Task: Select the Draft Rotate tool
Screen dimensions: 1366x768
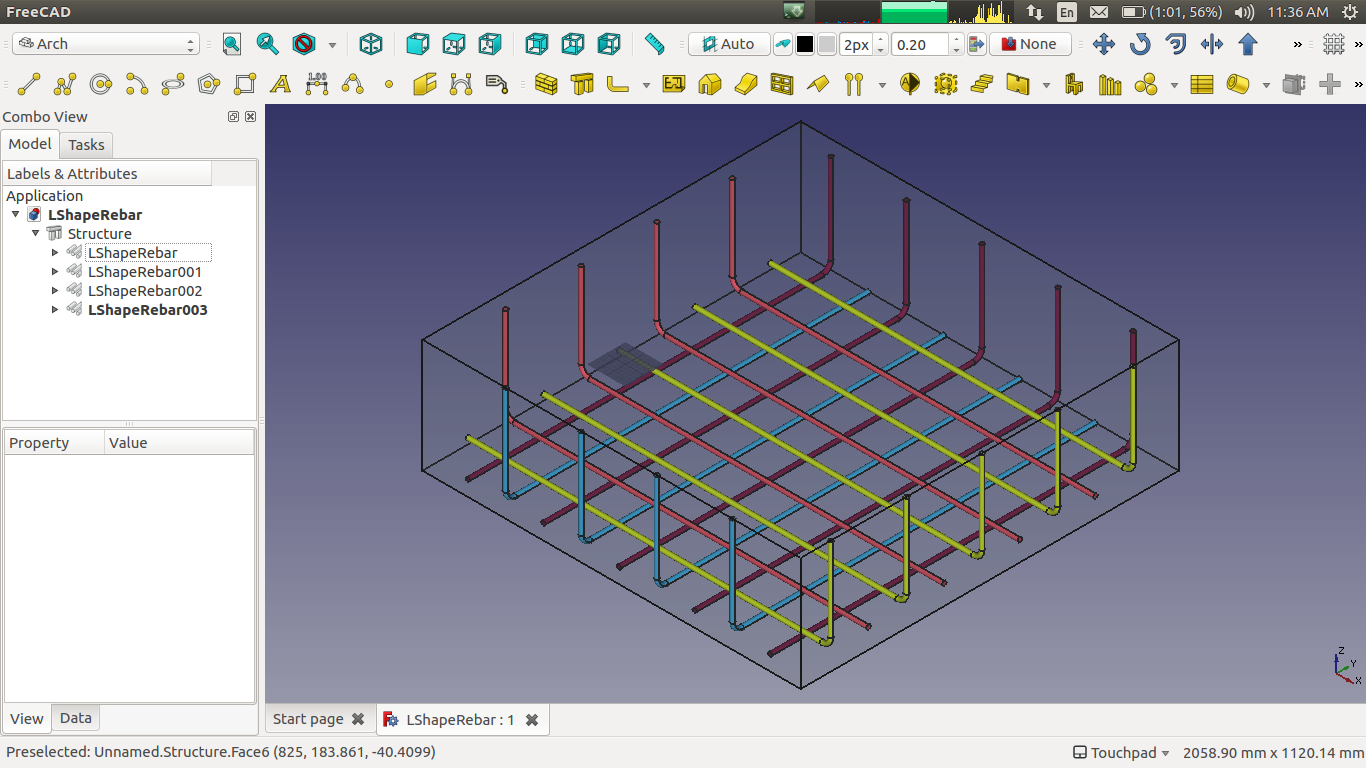Action: (x=1140, y=44)
